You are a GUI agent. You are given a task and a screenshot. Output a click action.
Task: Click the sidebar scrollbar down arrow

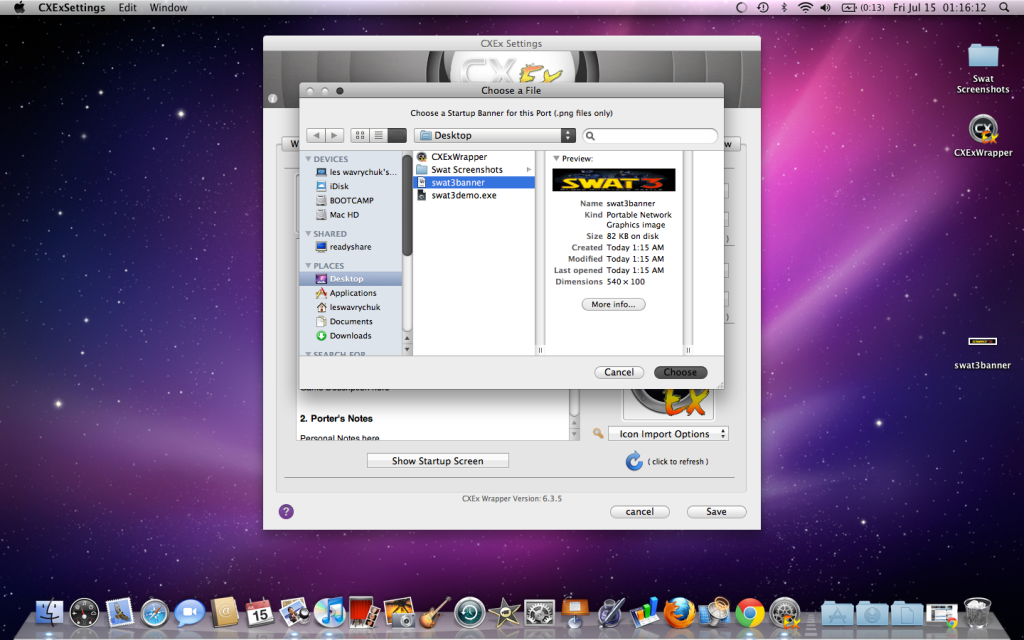[408, 349]
